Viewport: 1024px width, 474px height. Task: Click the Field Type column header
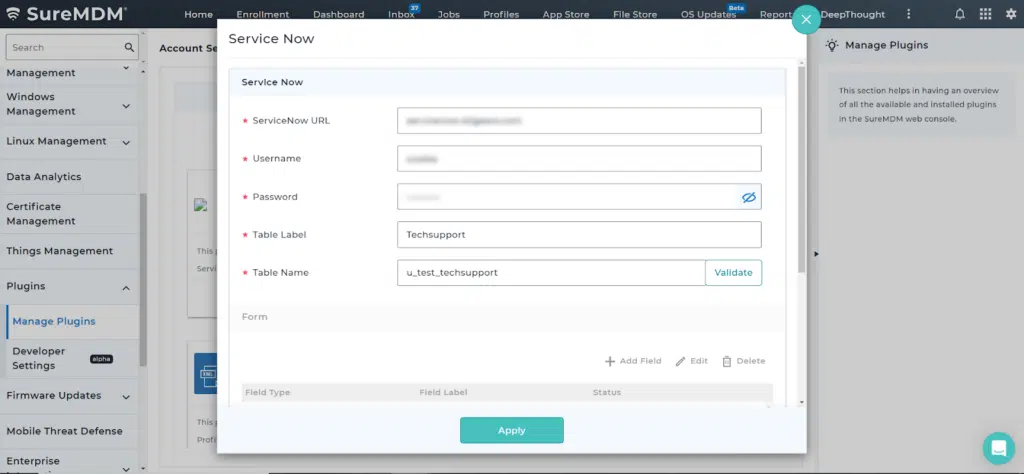coord(267,392)
